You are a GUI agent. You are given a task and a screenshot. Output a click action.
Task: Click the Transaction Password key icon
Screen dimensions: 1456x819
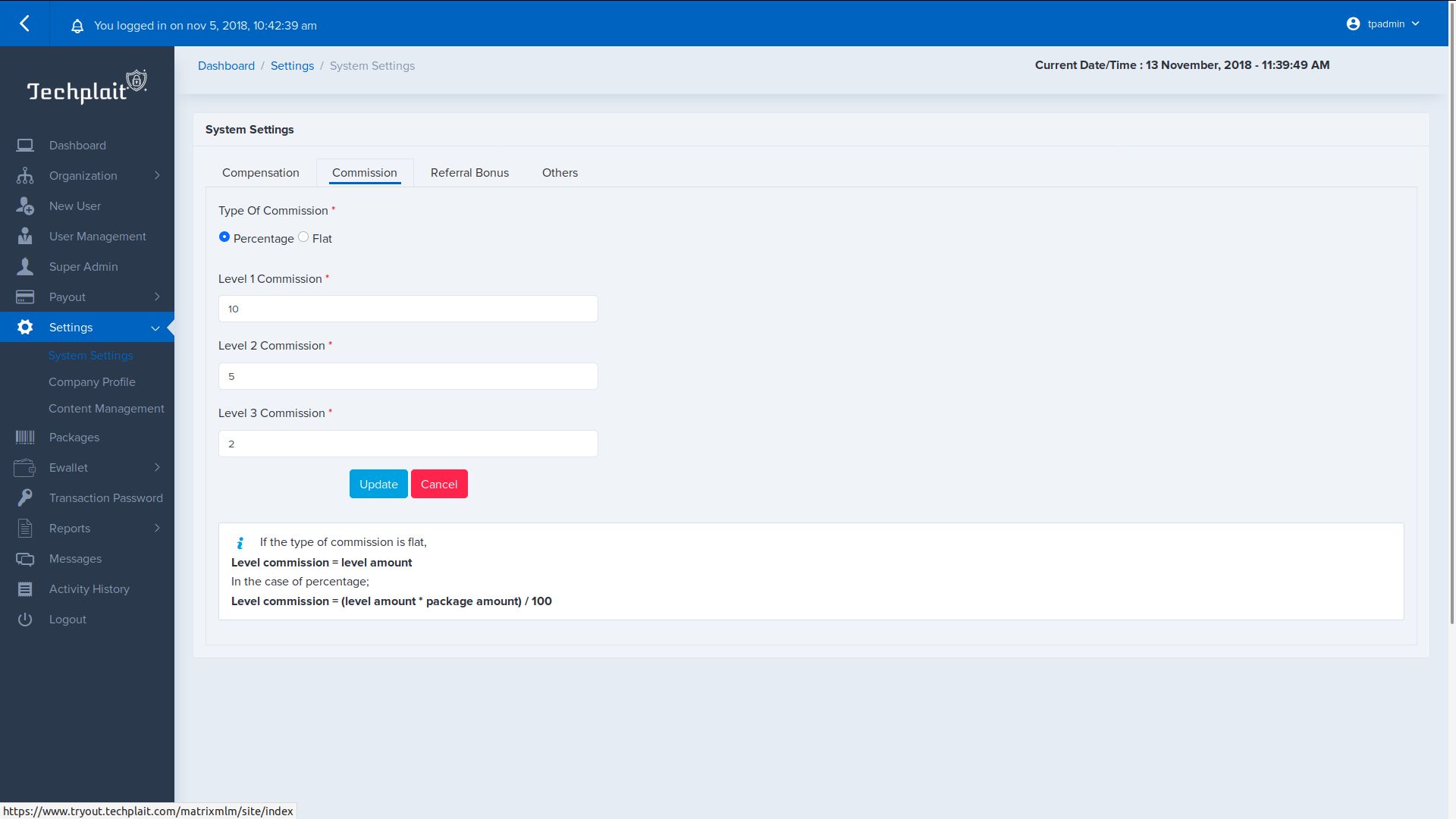(x=25, y=497)
